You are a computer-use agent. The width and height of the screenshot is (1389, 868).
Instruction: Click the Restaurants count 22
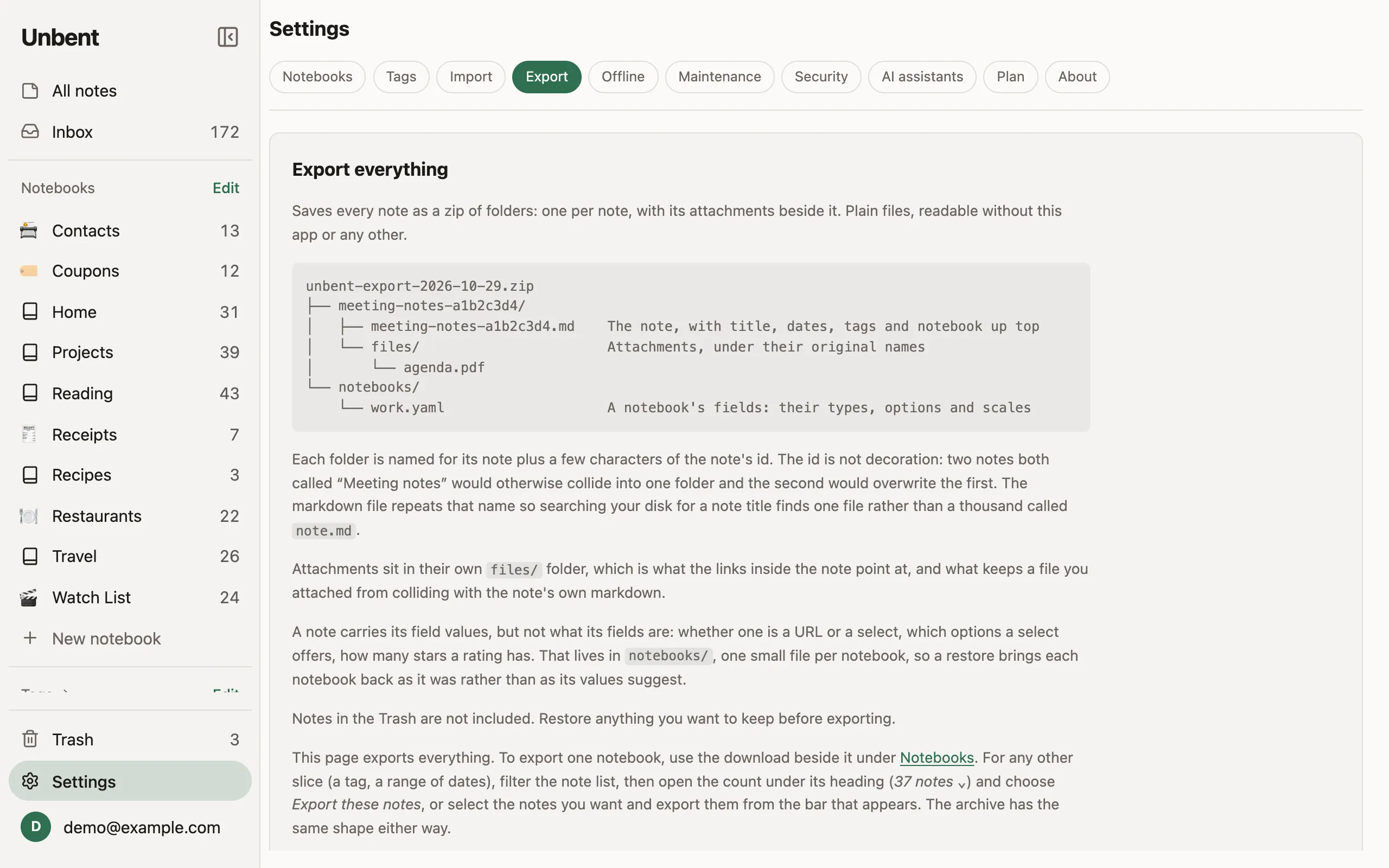(230, 516)
